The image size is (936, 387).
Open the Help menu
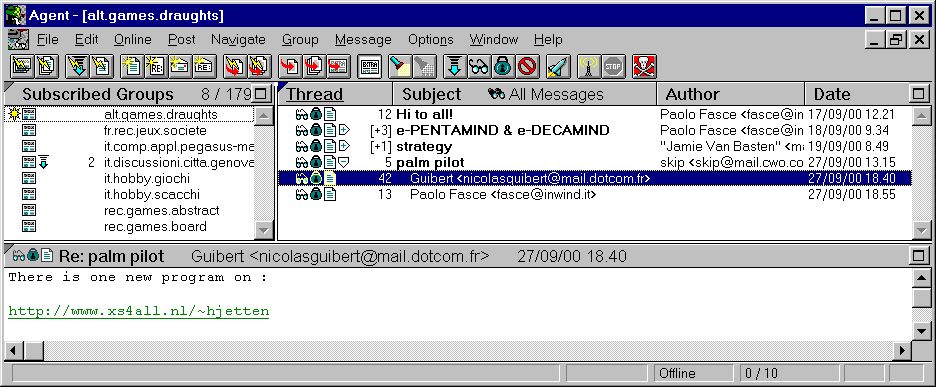point(548,39)
